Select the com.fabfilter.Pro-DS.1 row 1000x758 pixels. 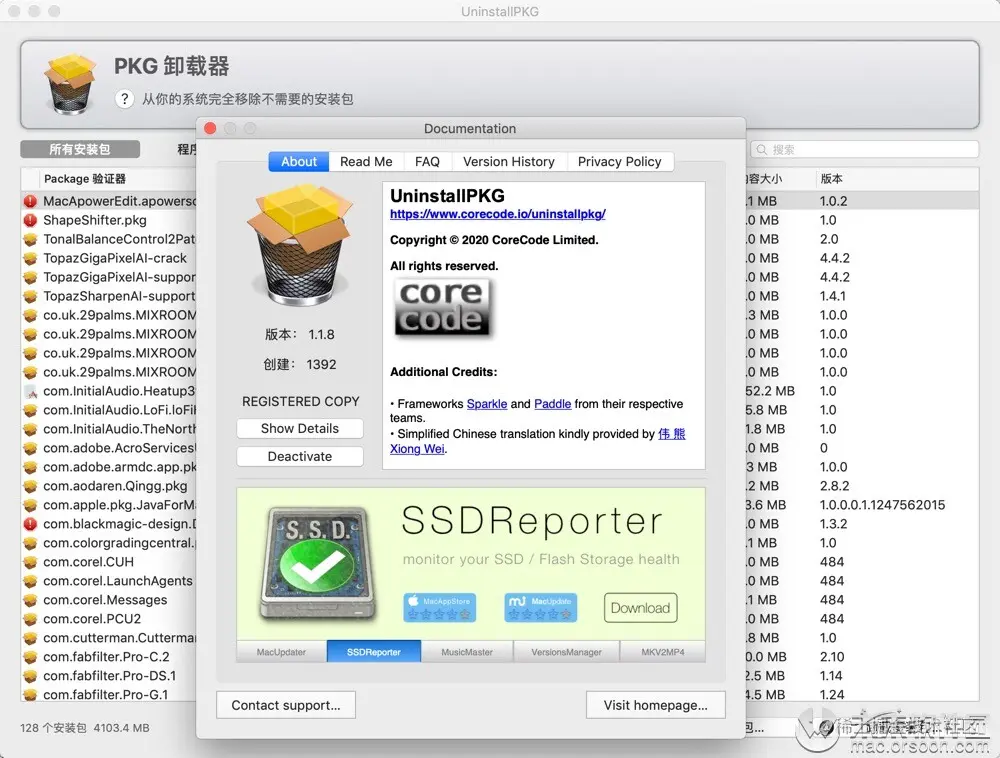[x=109, y=676]
